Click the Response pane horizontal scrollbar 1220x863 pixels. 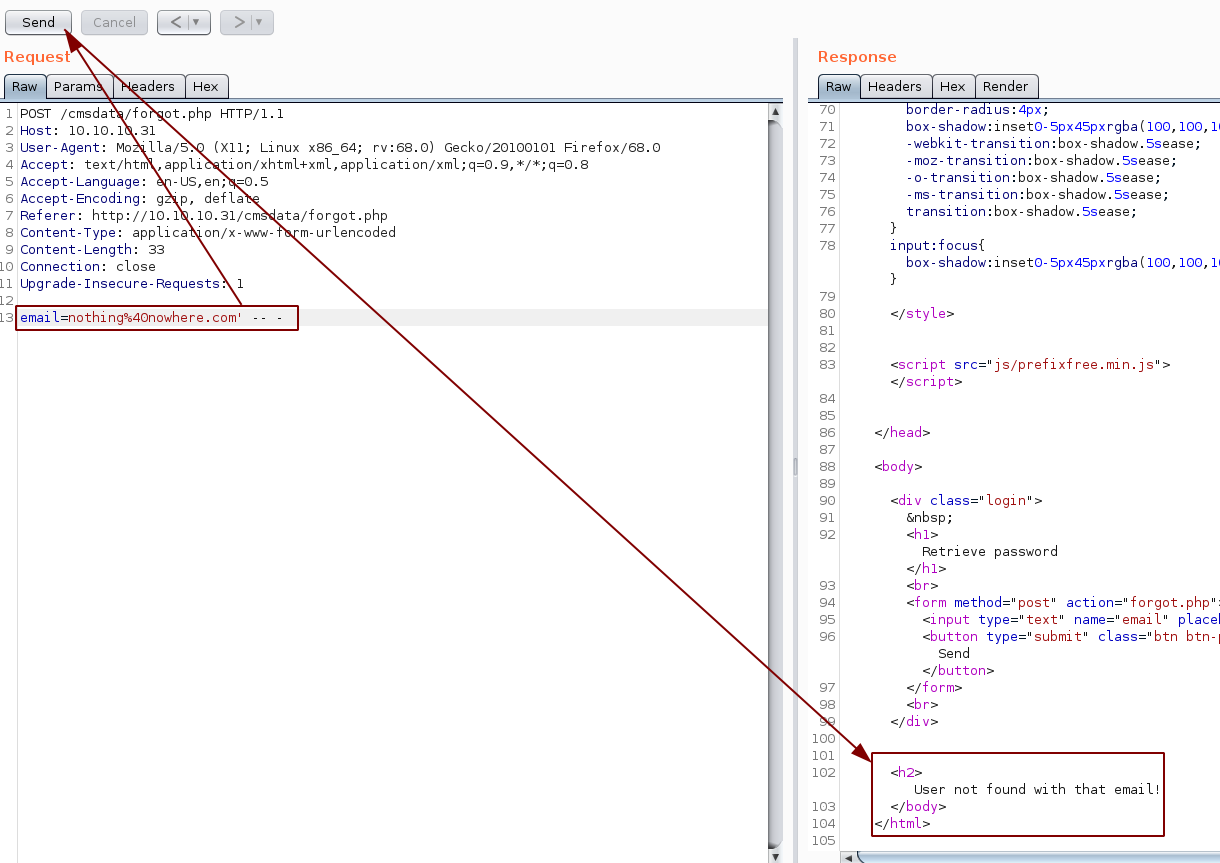[1038, 857]
